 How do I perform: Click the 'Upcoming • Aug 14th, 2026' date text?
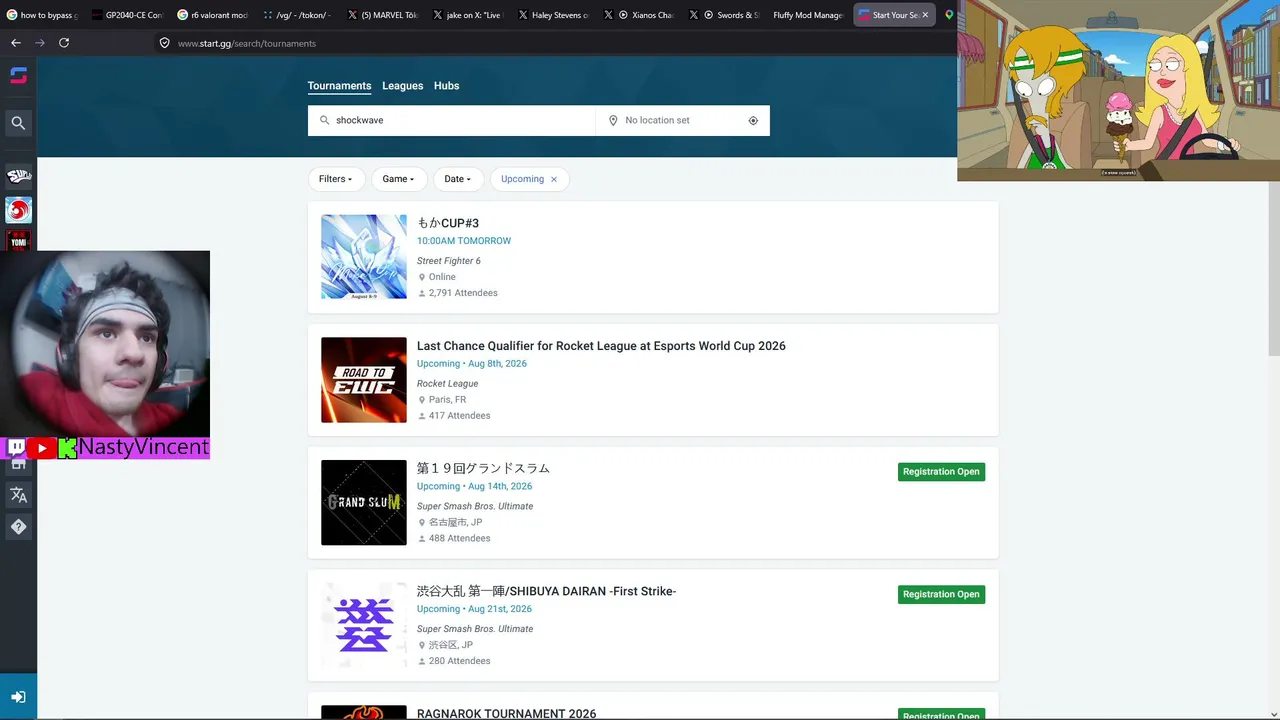point(474,486)
